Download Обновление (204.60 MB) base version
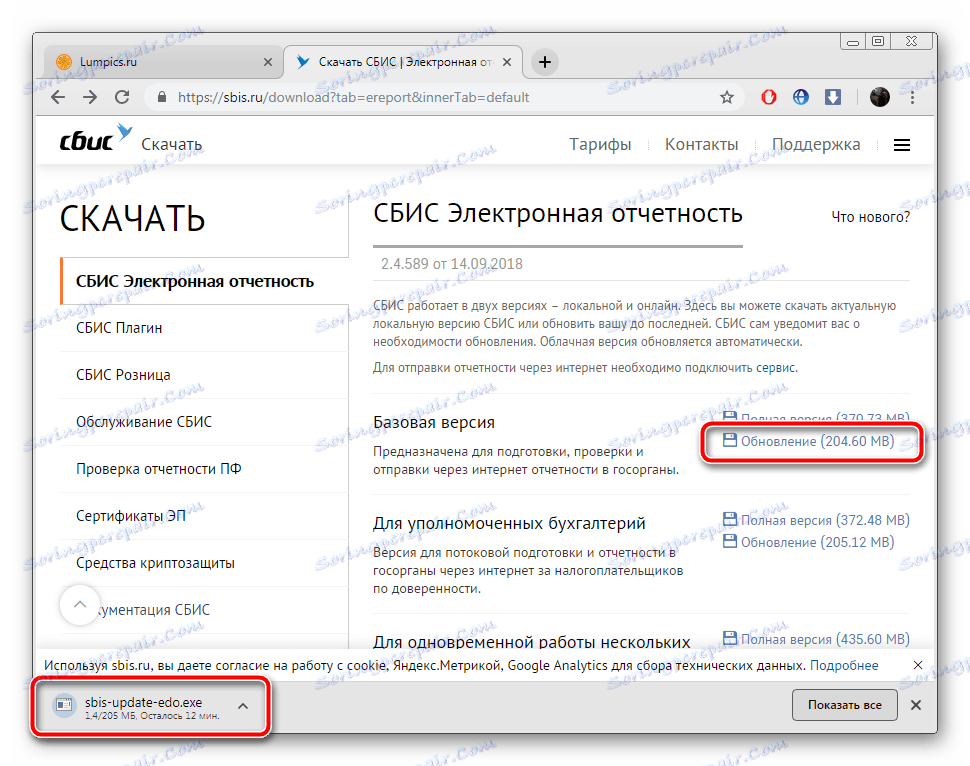Image resolution: width=970 pixels, height=766 pixels. tap(817, 441)
